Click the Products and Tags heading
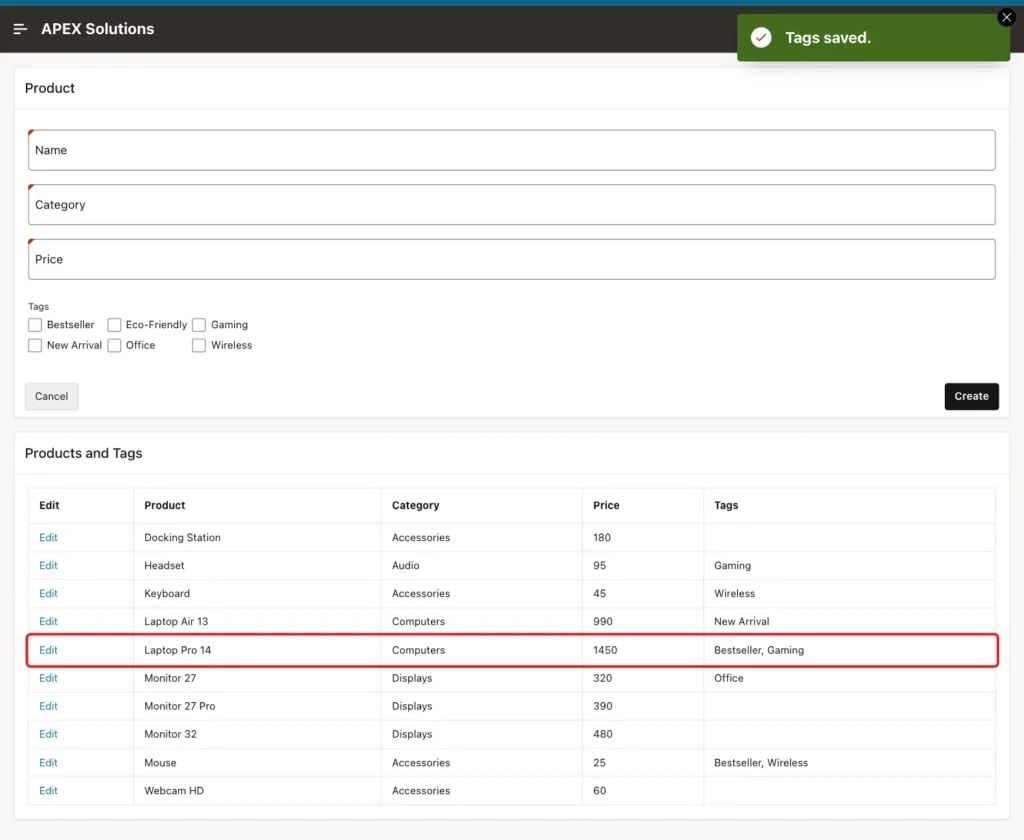Image resolution: width=1024 pixels, height=840 pixels. coord(84,453)
